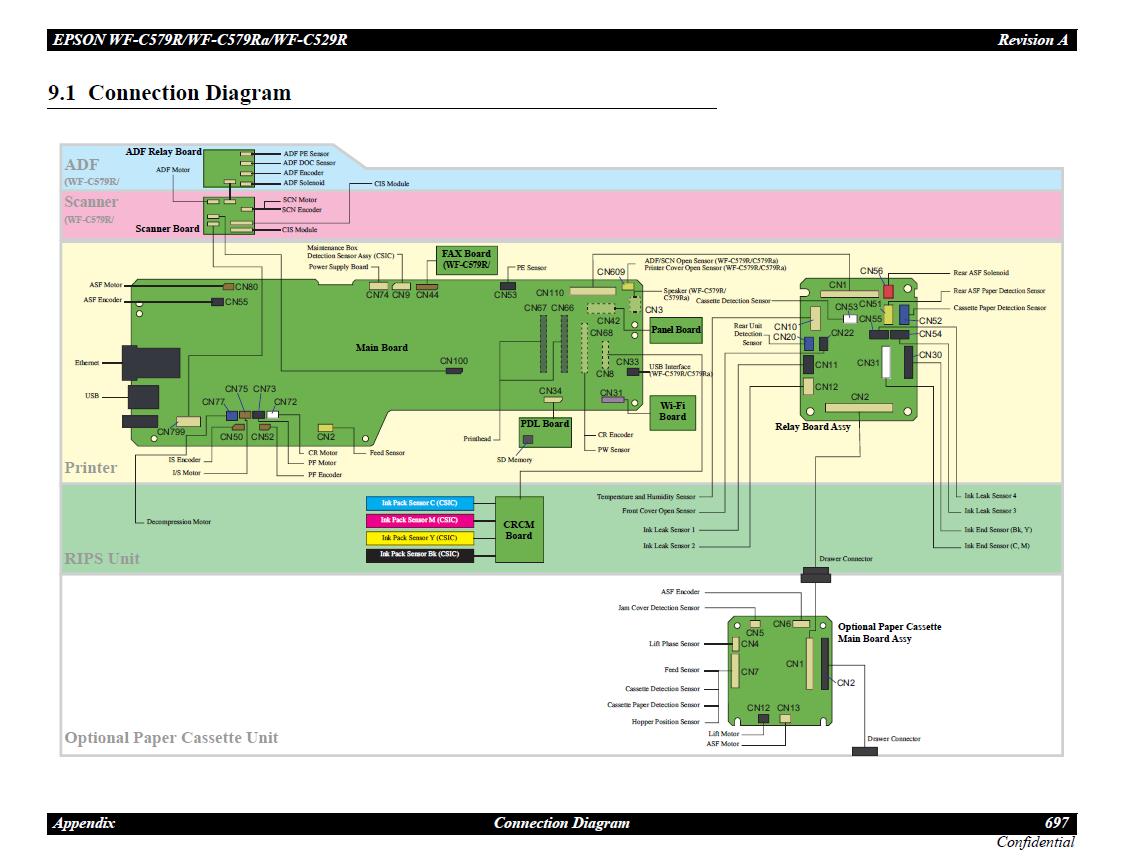The height and width of the screenshot is (866, 1125).
Task: Click the ADF Relay Board label
Action: click(163, 152)
